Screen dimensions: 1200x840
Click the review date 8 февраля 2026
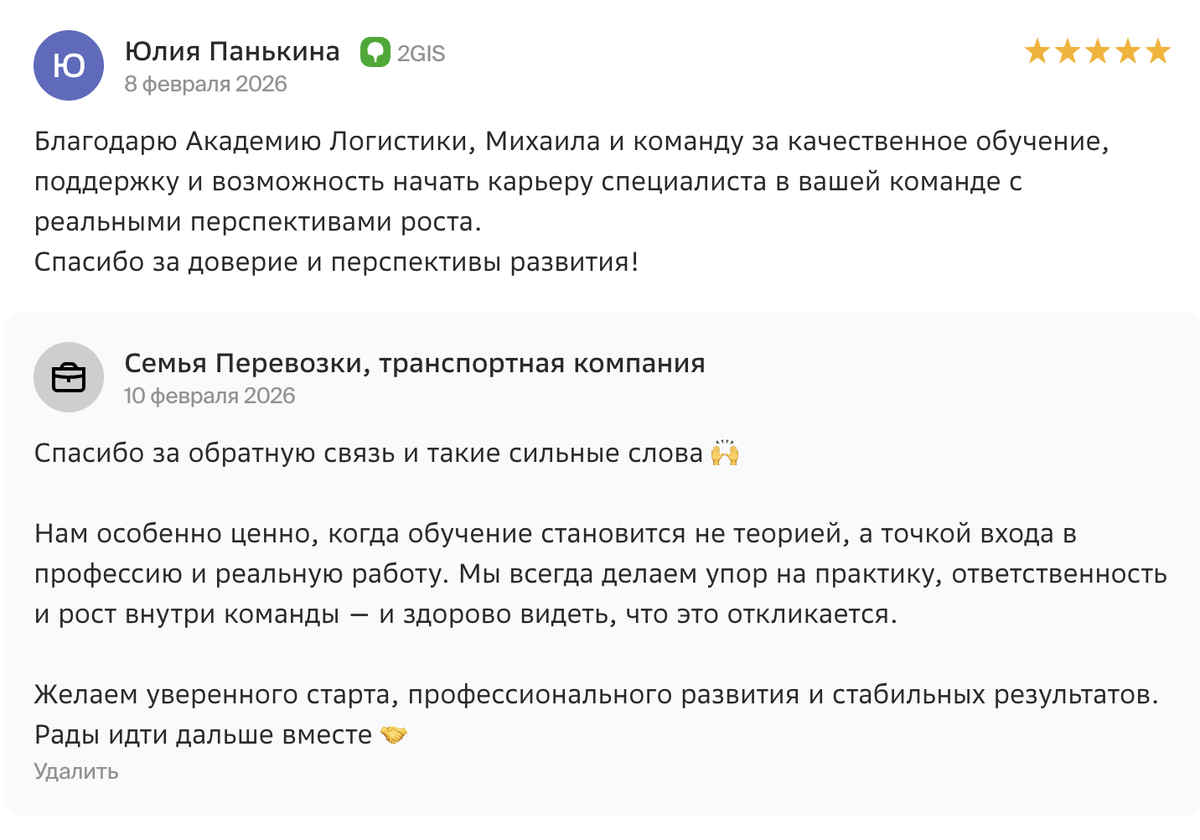click(204, 84)
